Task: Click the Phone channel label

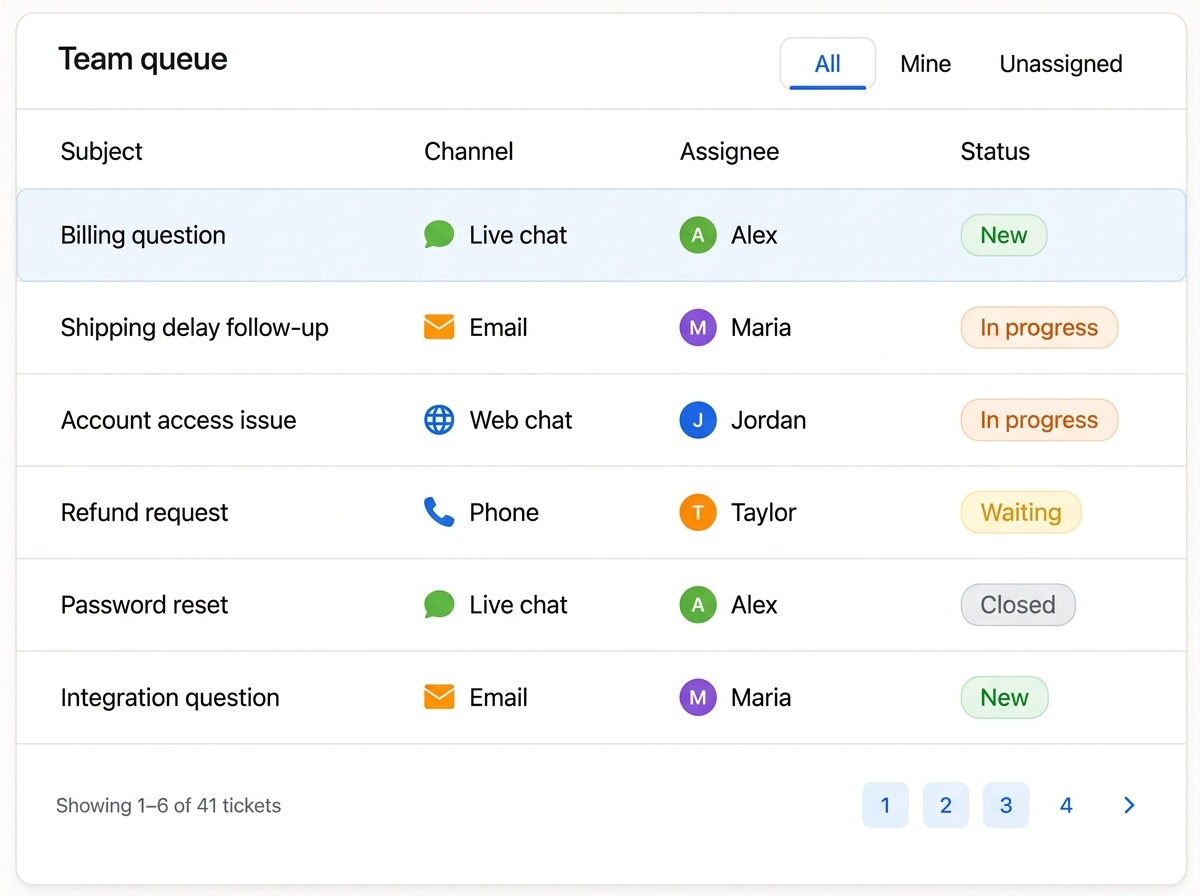Action: (504, 512)
